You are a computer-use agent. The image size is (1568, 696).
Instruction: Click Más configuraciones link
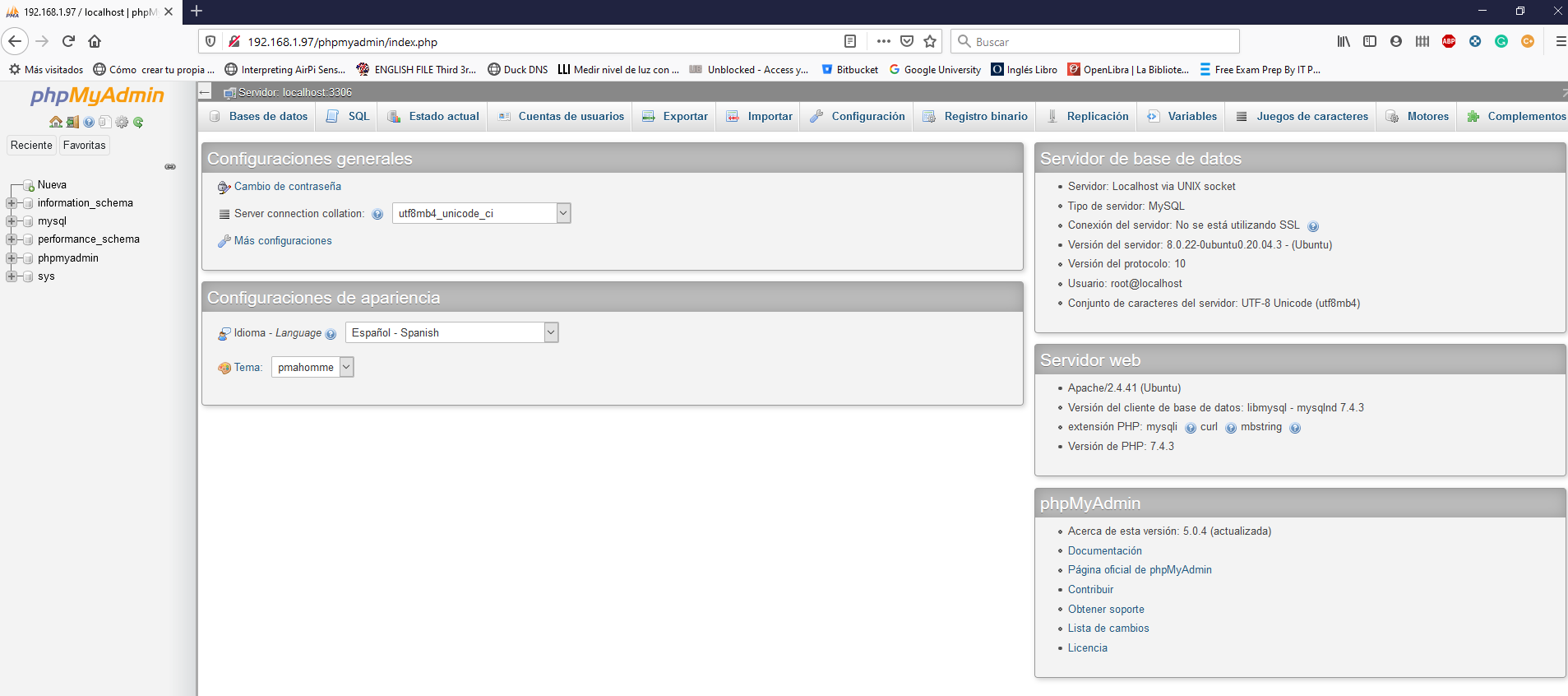coord(283,241)
